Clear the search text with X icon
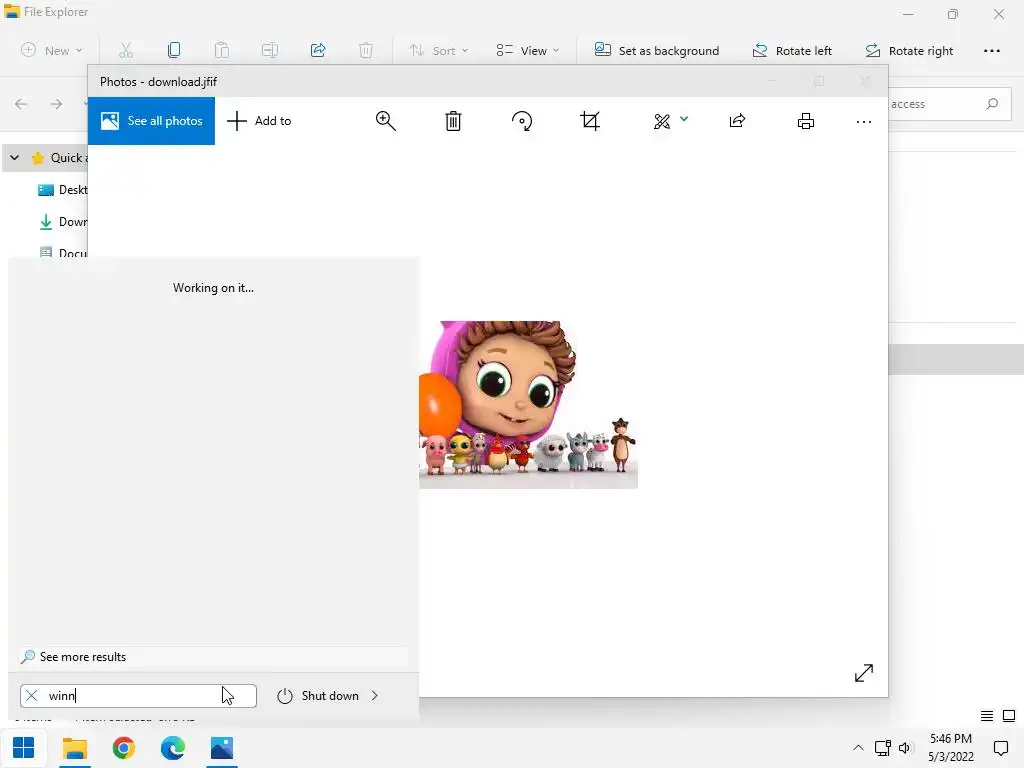 tap(31, 696)
